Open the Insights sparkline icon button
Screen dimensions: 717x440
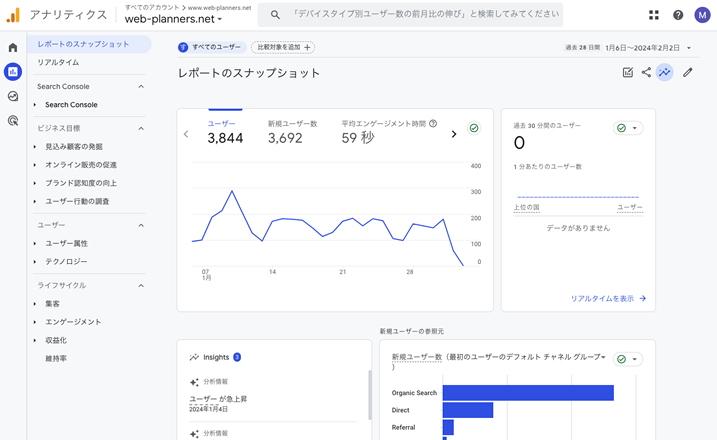click(x=664, y=73)
